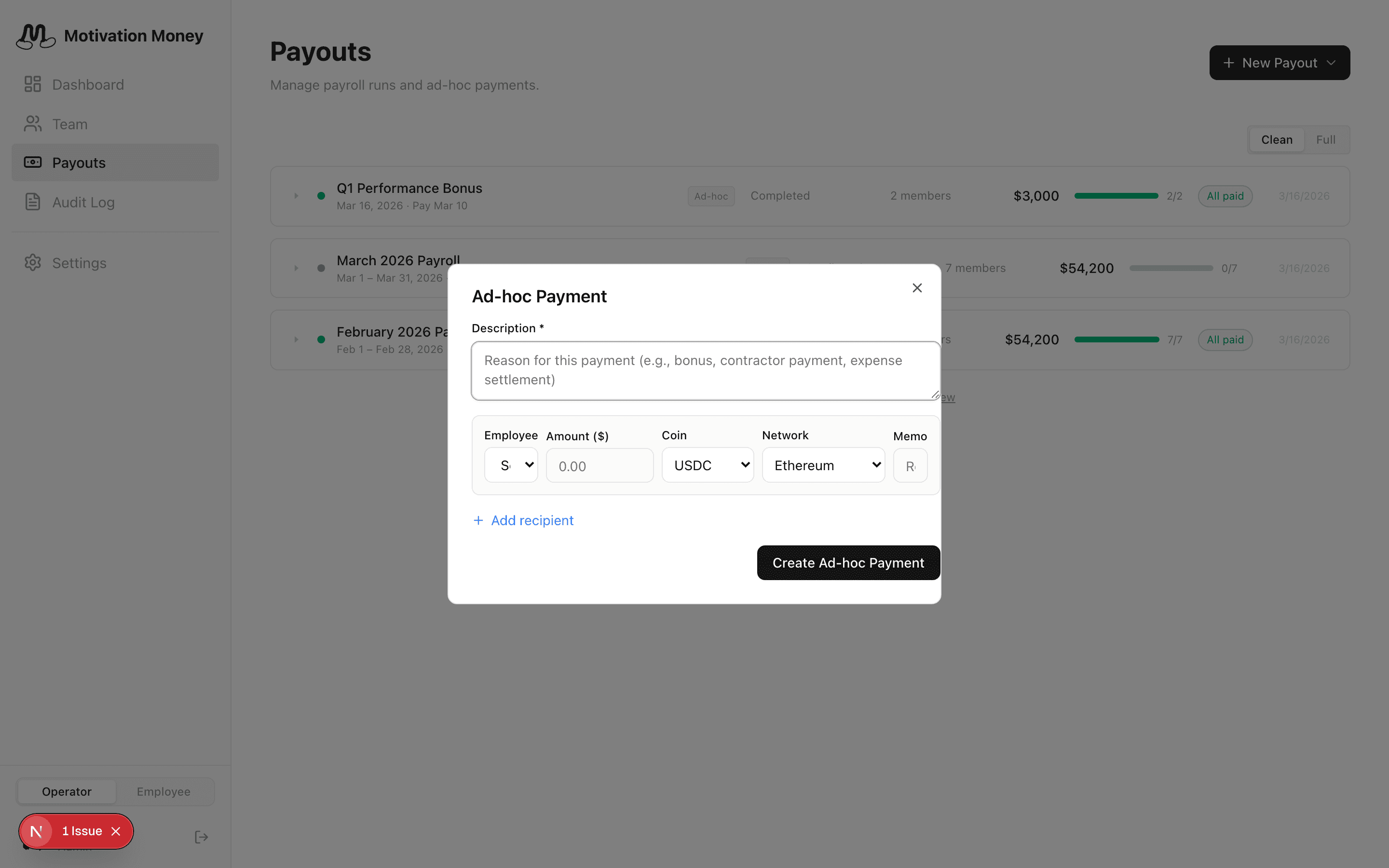Click the logout icon in sidebar
The image size is (1389, 868).
(201, 837)
